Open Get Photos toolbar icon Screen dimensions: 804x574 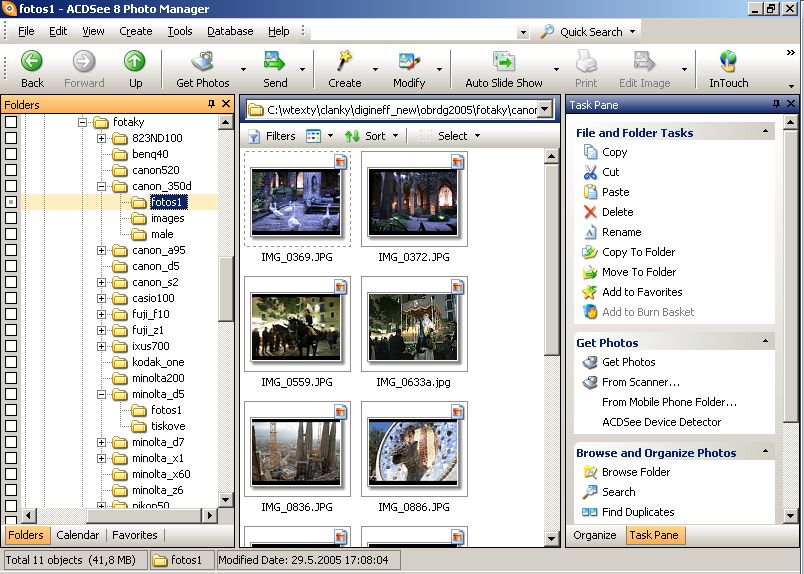pyautogui.click(x=203, y=61)
